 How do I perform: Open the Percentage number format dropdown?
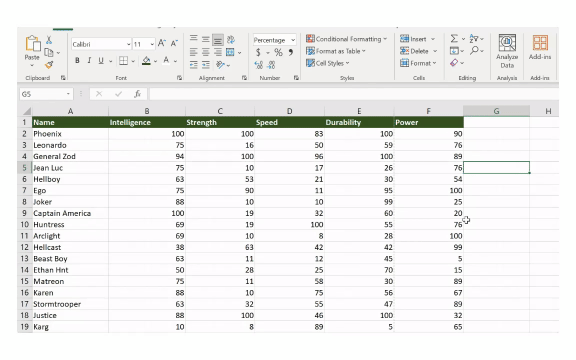pos(293,40)
